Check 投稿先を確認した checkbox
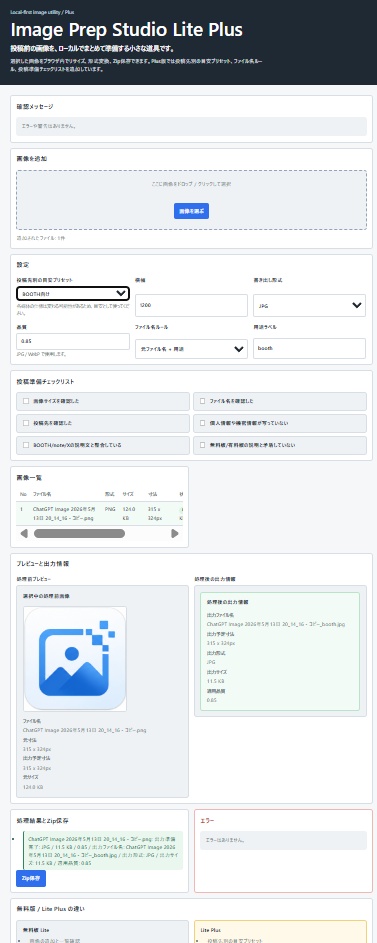Image resolution: width=377 pixels, height=943 pixels. [26, 423]
